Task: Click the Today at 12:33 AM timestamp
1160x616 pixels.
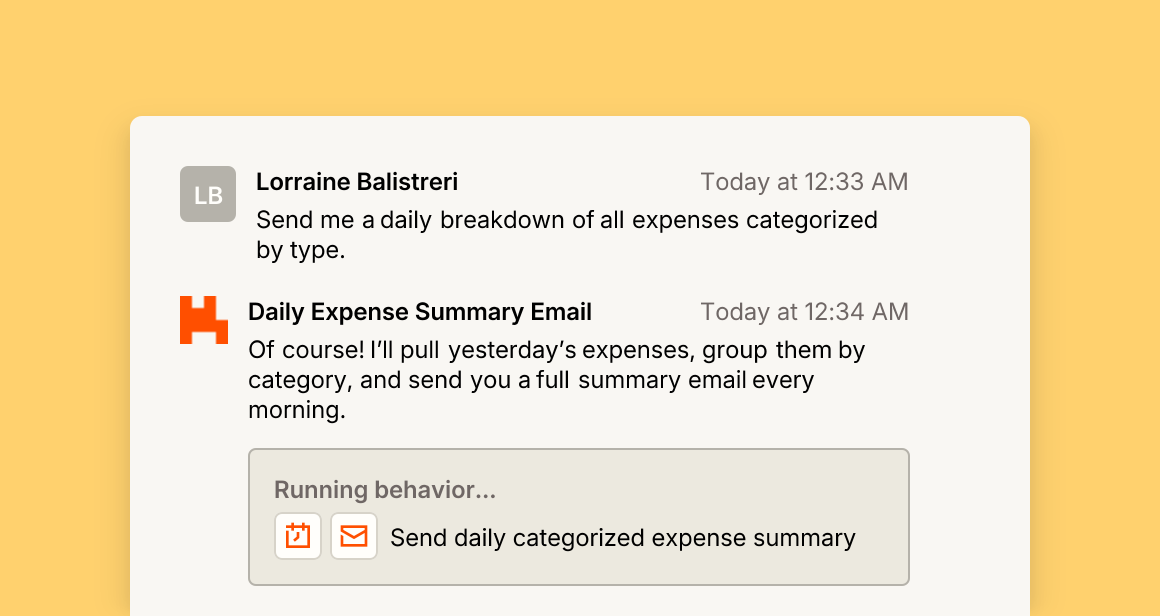Action: (x=804, y=182)
